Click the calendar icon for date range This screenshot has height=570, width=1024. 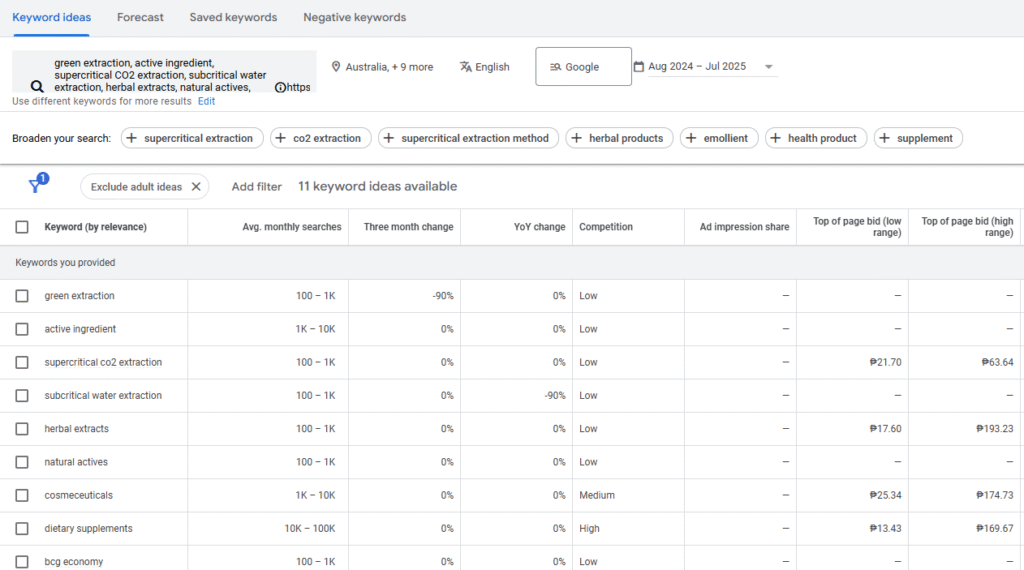(639, 67)
